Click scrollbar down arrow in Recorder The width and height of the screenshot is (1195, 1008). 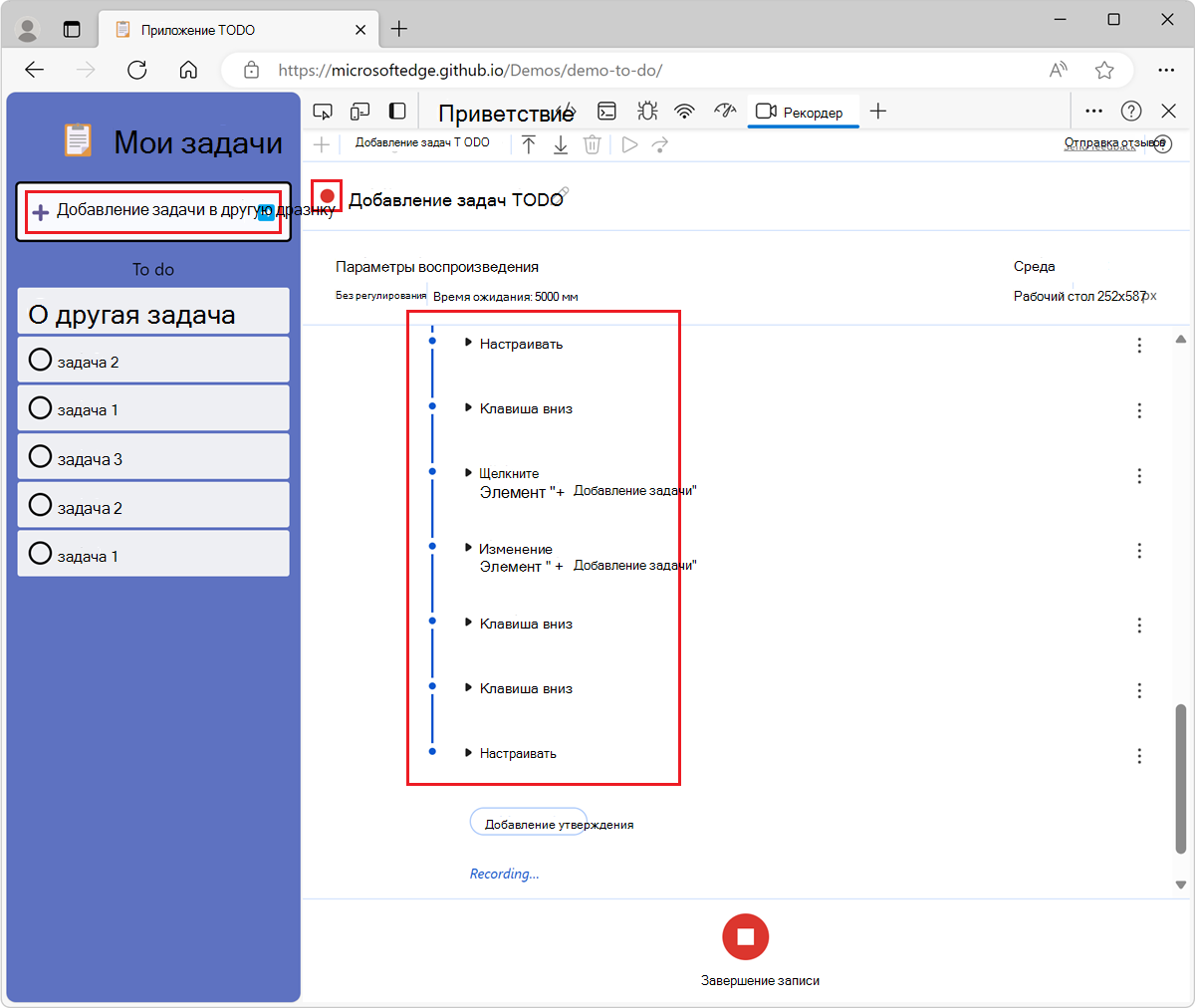tap(1181, 884)
